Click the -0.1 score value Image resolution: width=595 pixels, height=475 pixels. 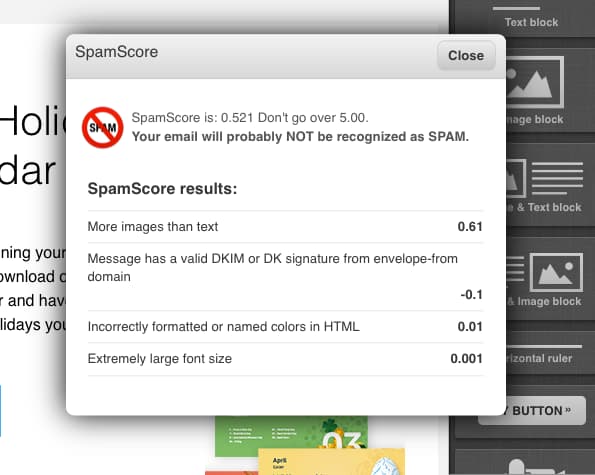pyautogui.click(x=471, y=294)
